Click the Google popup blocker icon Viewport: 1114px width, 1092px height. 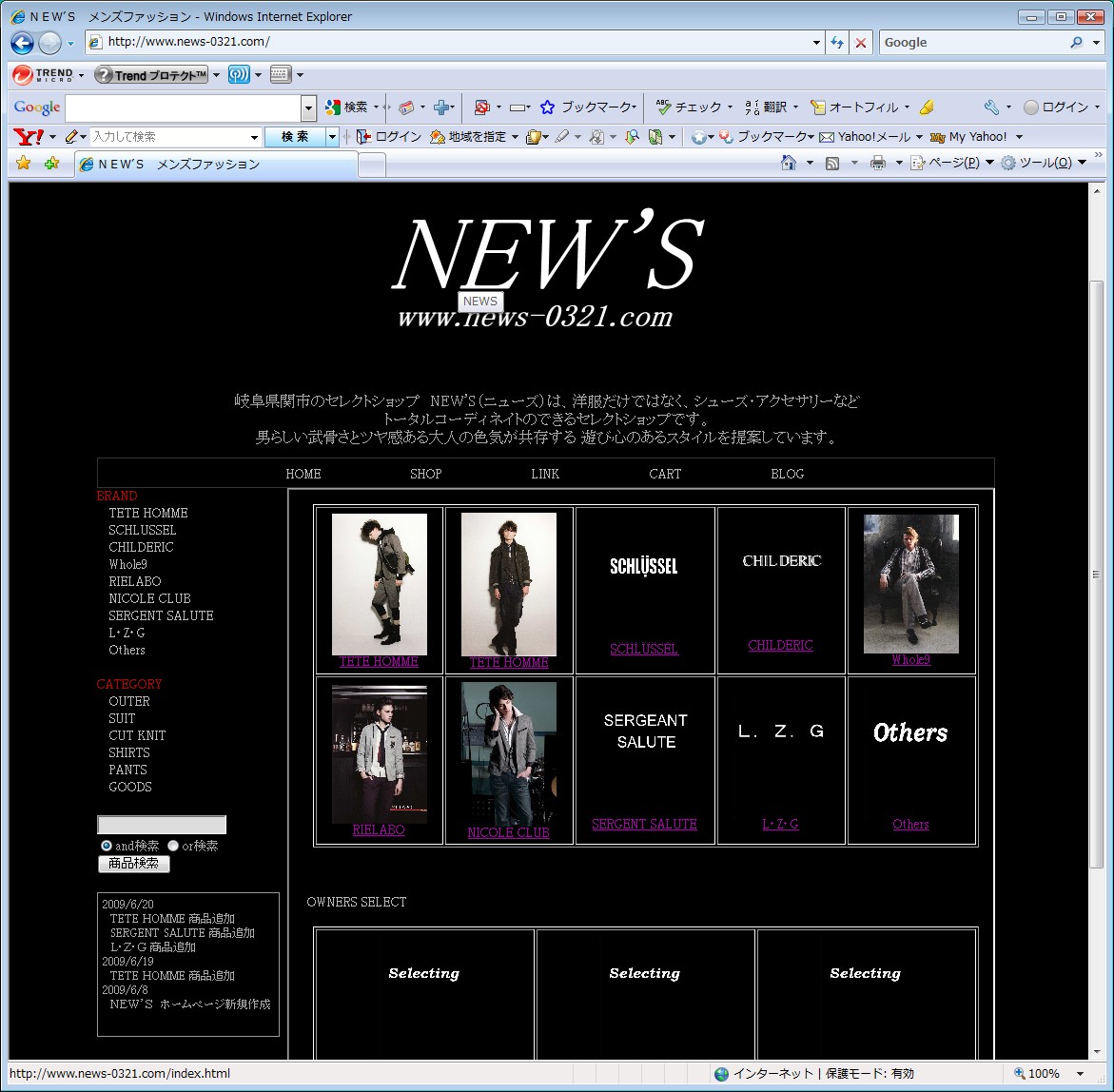tap(481, 107)
